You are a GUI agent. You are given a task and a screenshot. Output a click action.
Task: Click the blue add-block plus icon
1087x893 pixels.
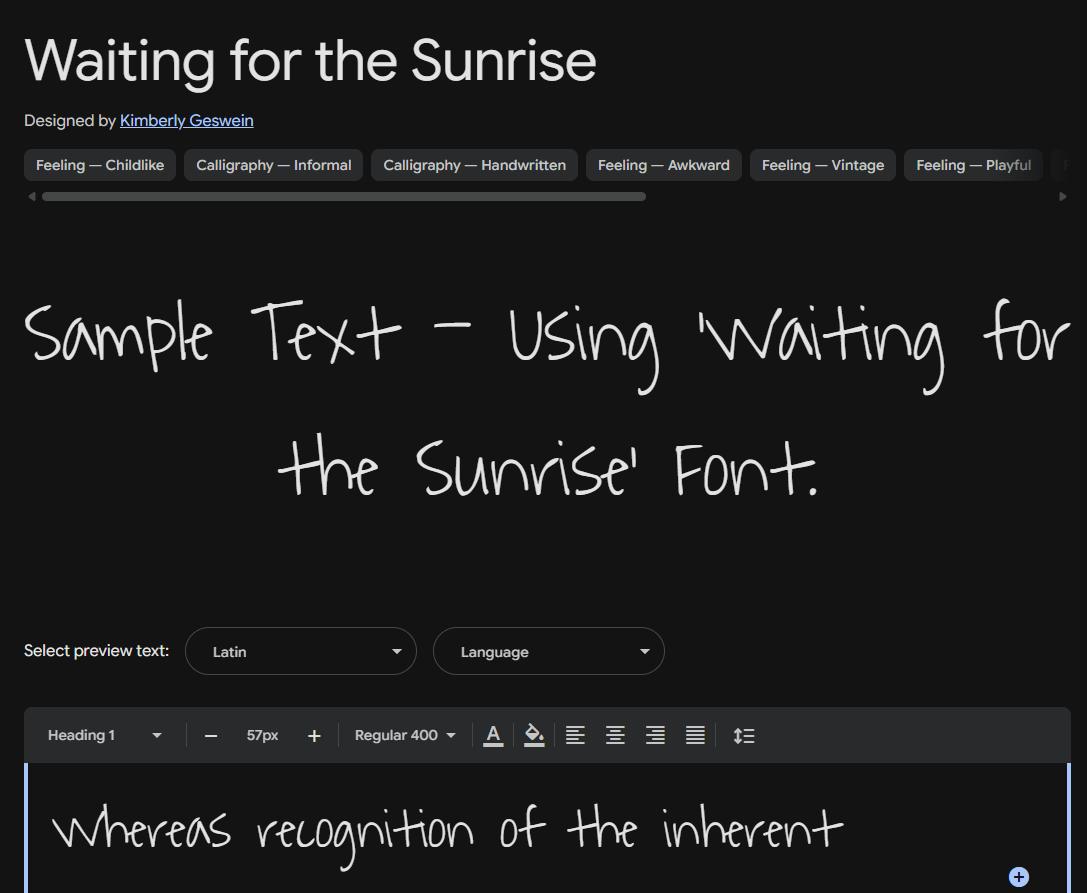click(x=1018, y=877)
